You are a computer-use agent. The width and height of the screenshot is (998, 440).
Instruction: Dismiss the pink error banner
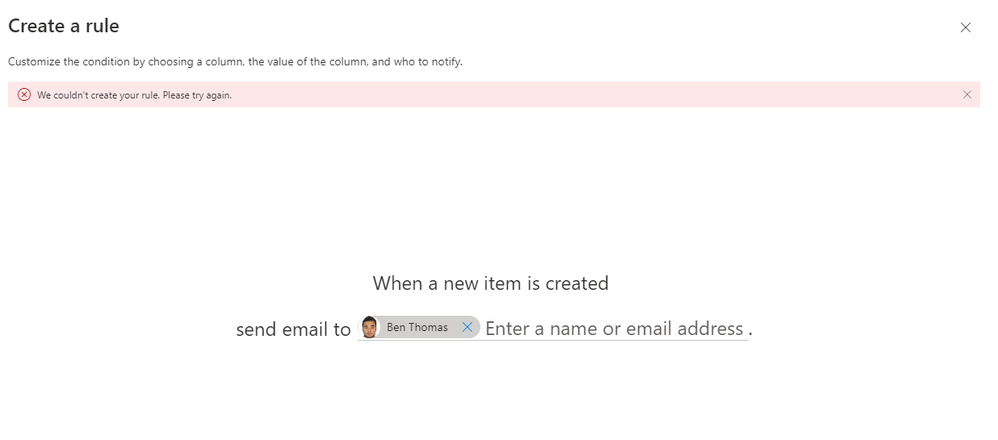coord(966,95)
